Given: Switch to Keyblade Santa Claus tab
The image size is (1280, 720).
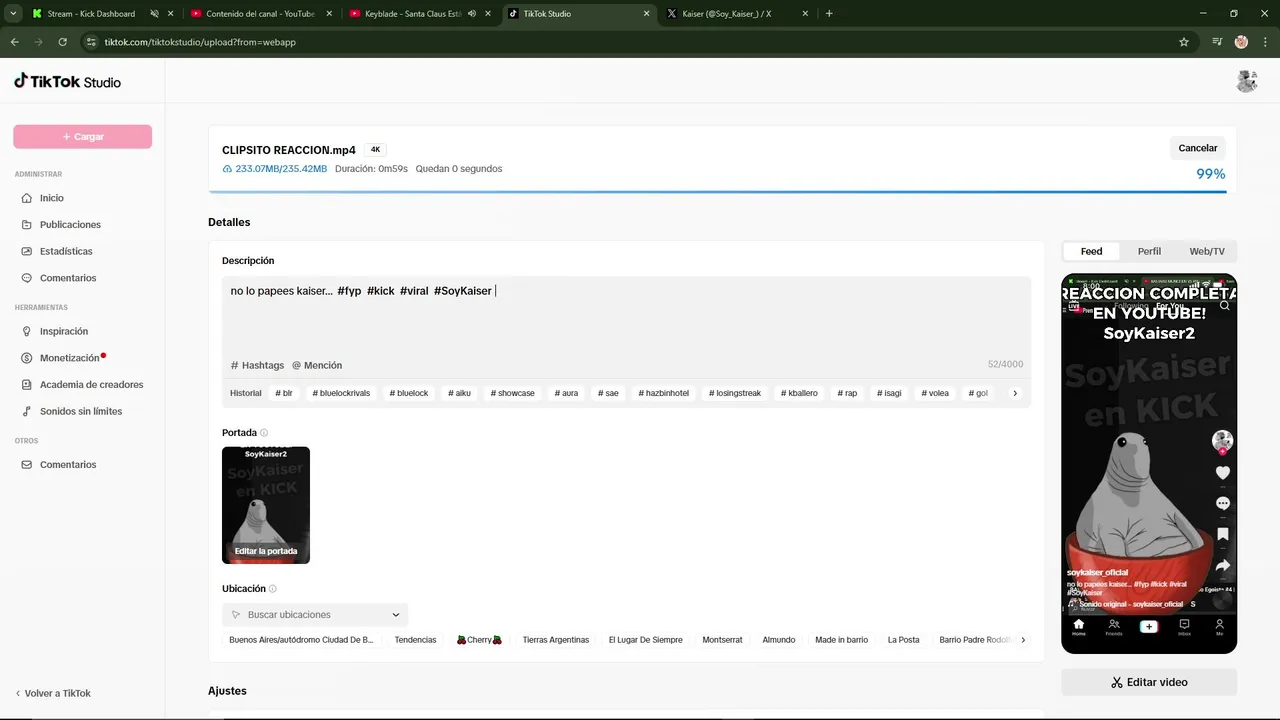Looking at the screenshot, I should click(x=420, y=14).
